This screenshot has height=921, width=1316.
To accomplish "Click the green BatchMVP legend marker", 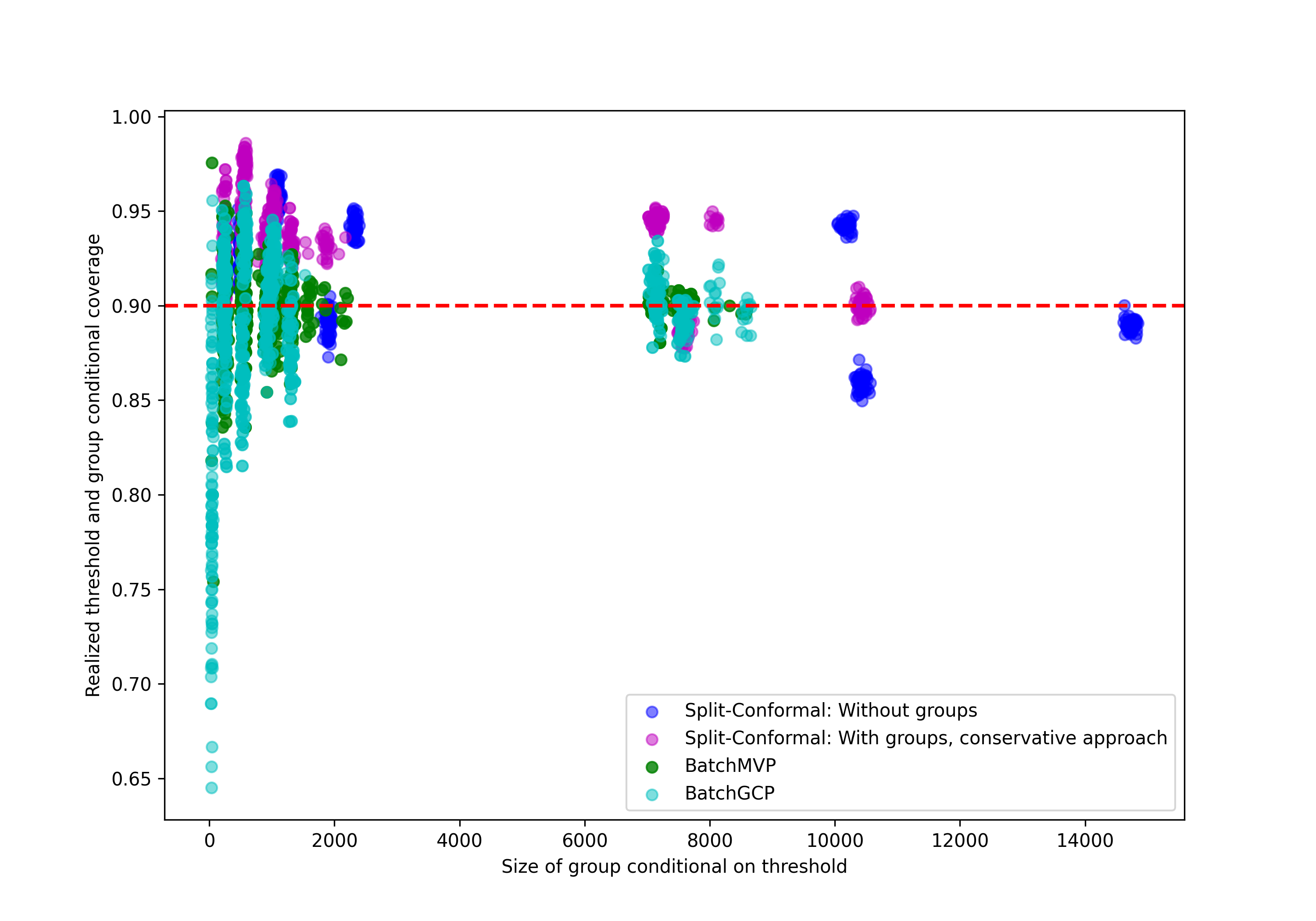I will click(x=652, y=767).
